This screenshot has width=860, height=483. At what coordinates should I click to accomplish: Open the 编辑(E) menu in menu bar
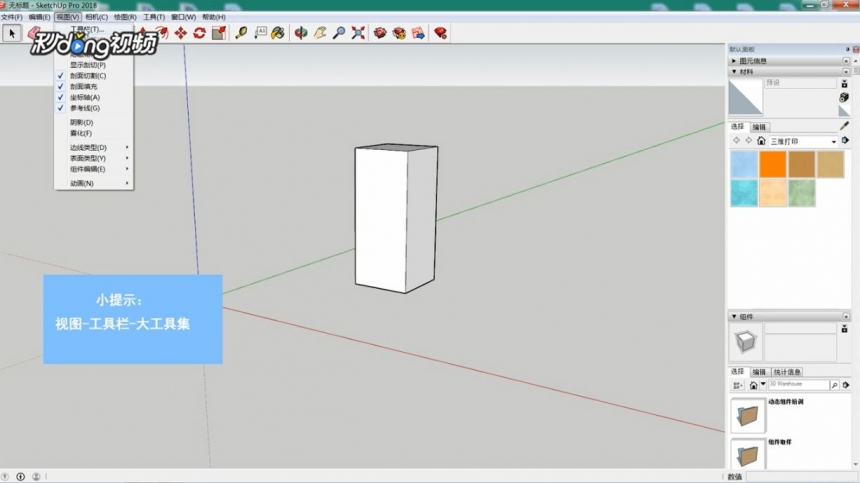pyautogui.click(x=39, y=18)
